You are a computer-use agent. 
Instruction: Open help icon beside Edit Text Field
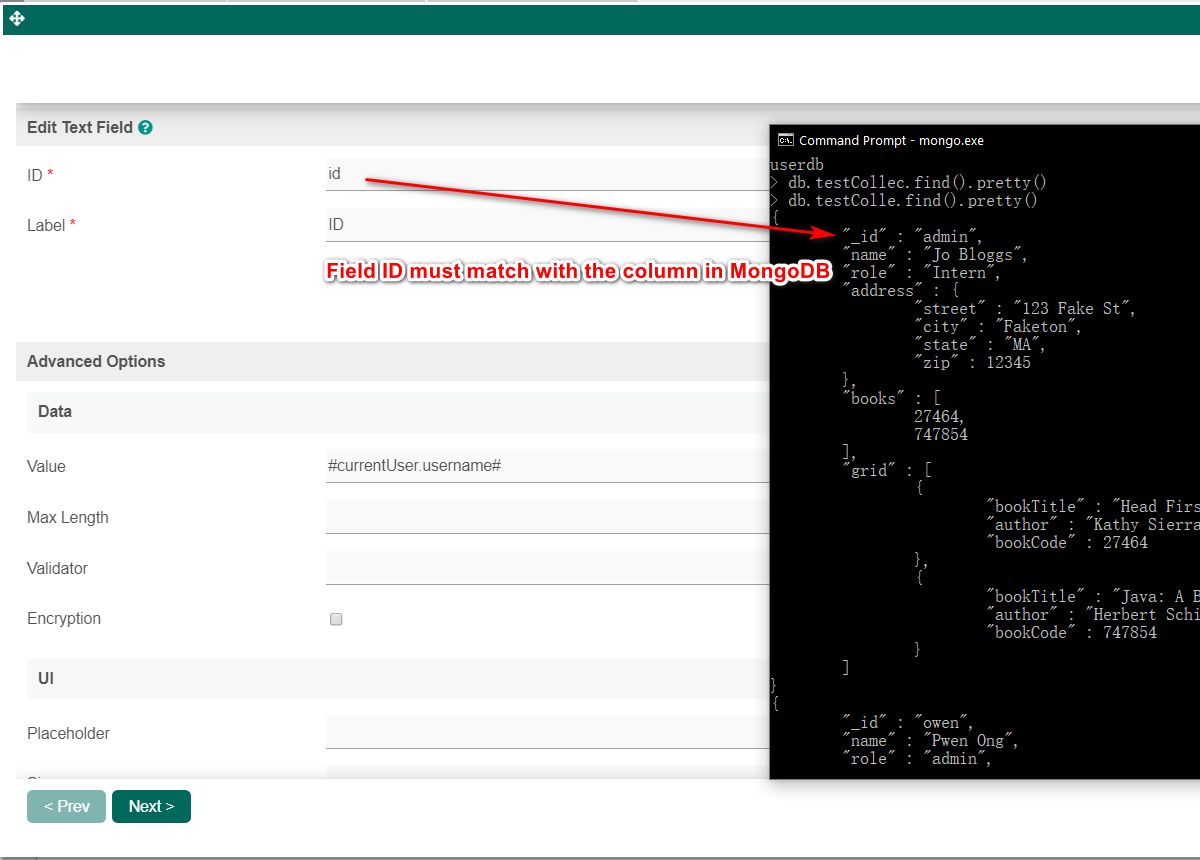click(145, 128)
